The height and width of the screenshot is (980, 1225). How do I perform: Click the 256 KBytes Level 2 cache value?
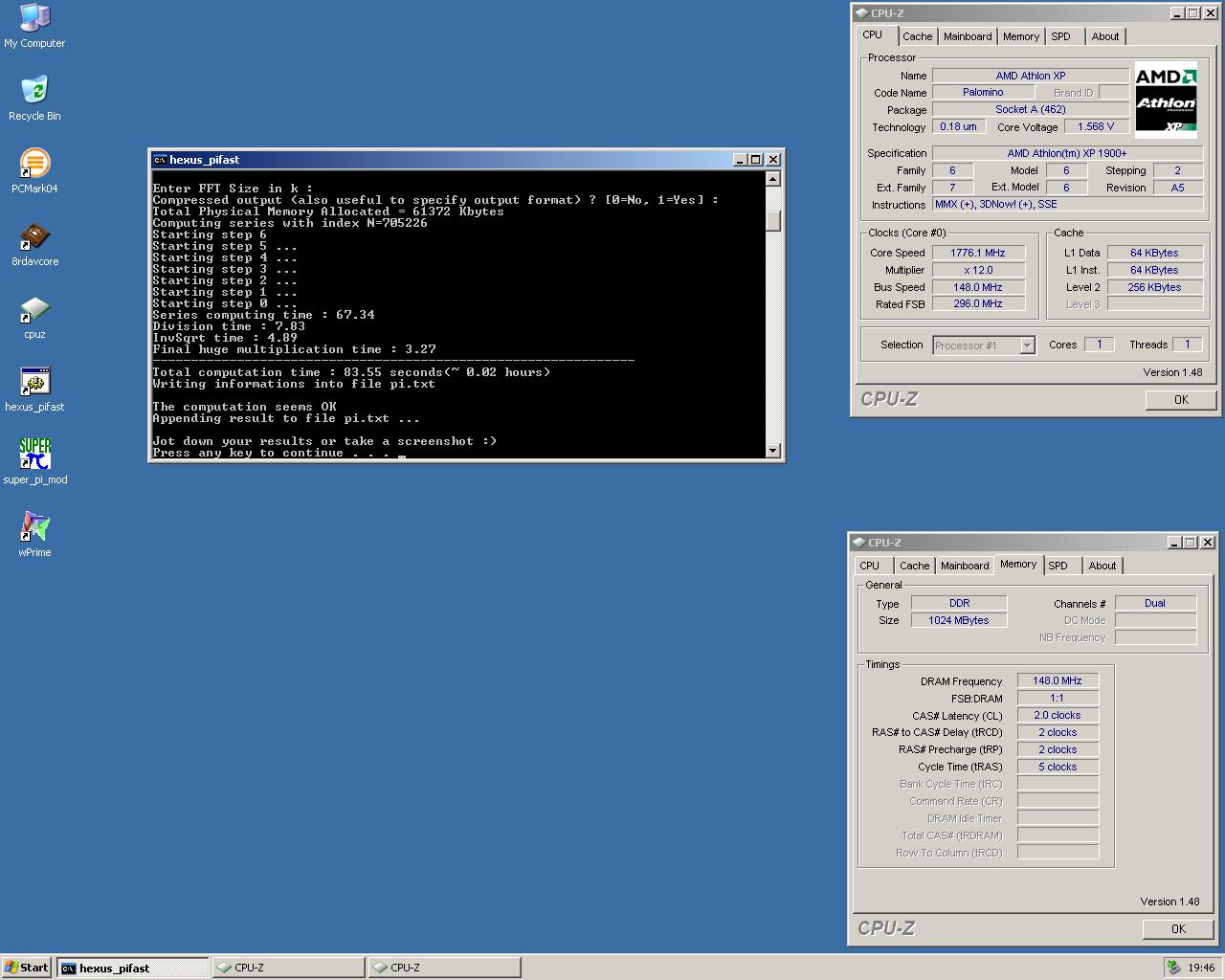click(1154, 287)
